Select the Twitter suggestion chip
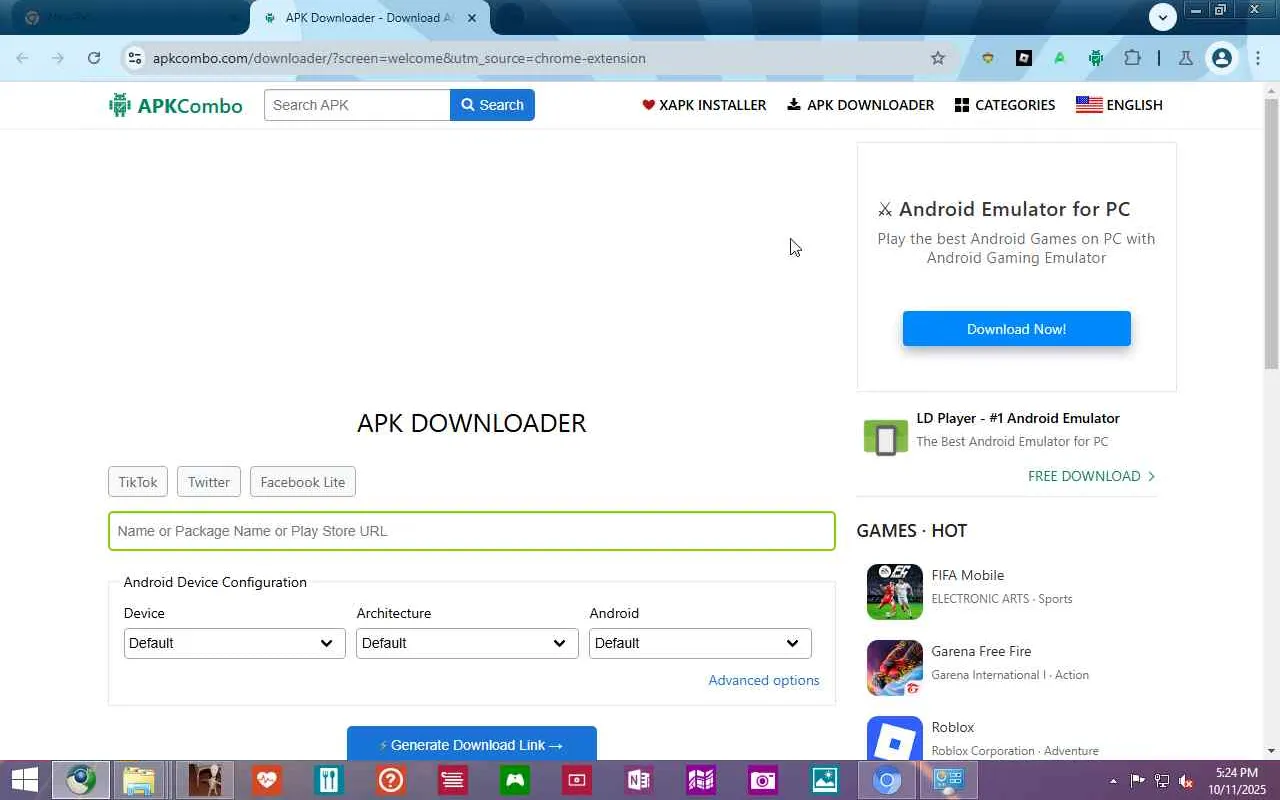1280x800 pixels. click(209, 482)
